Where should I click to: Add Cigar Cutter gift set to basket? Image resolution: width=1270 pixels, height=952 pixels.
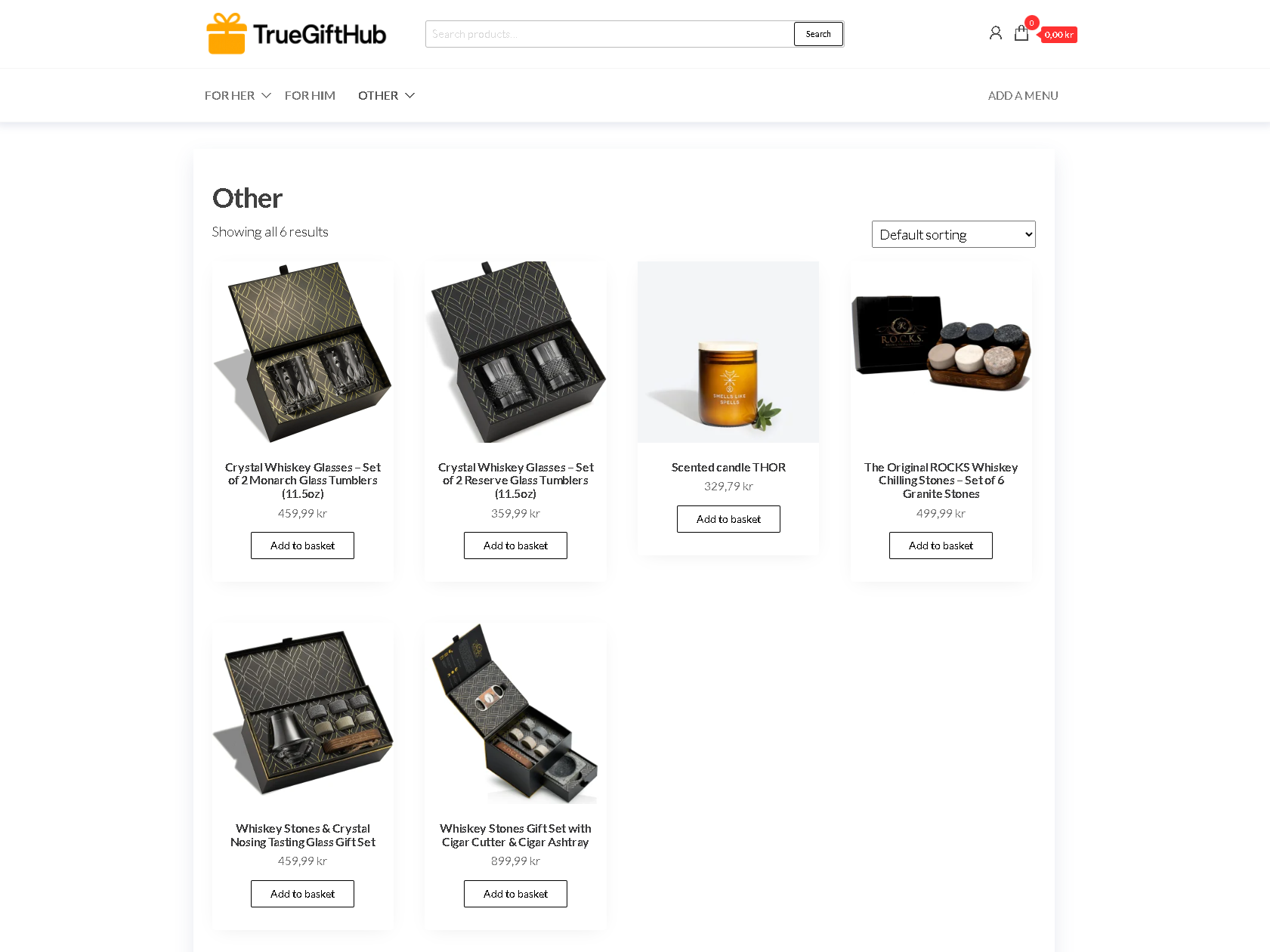point(515,894)
